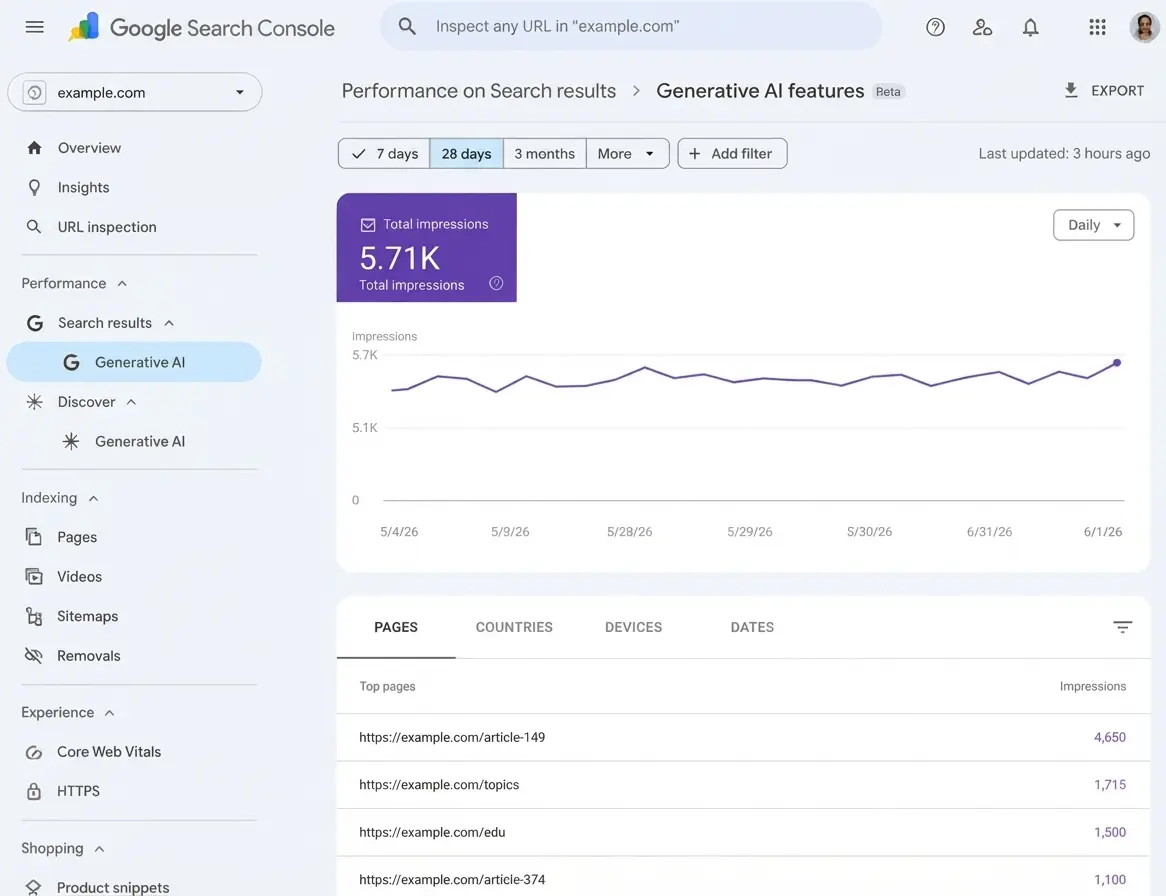Click the article-374 URL row

743,879
